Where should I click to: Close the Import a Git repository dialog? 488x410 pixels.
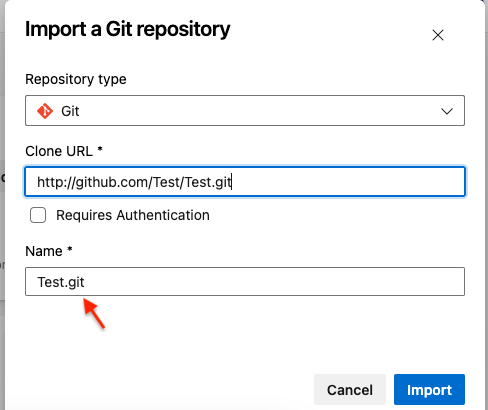[438, 35]
